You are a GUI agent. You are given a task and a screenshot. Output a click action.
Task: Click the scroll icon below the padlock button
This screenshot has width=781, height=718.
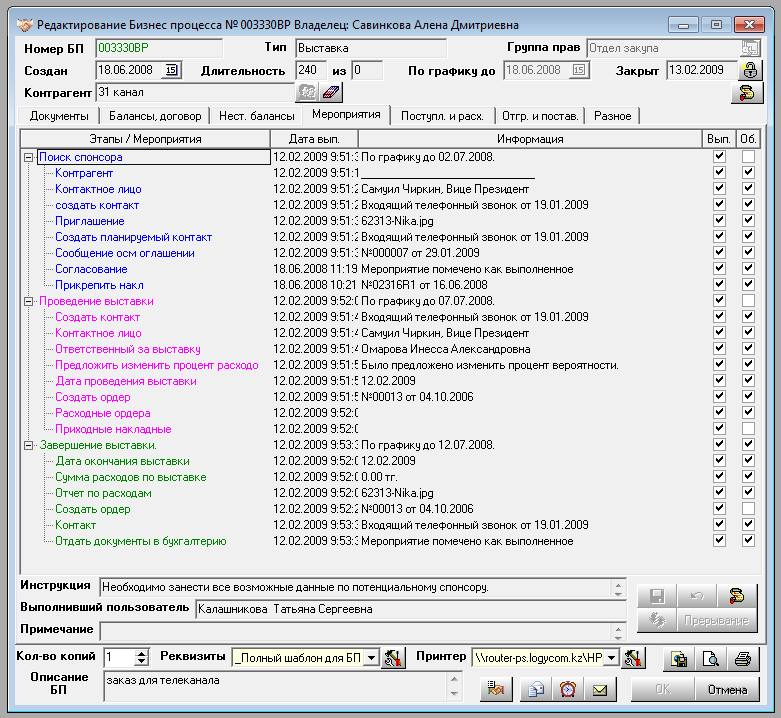click(x=746, y=93)
